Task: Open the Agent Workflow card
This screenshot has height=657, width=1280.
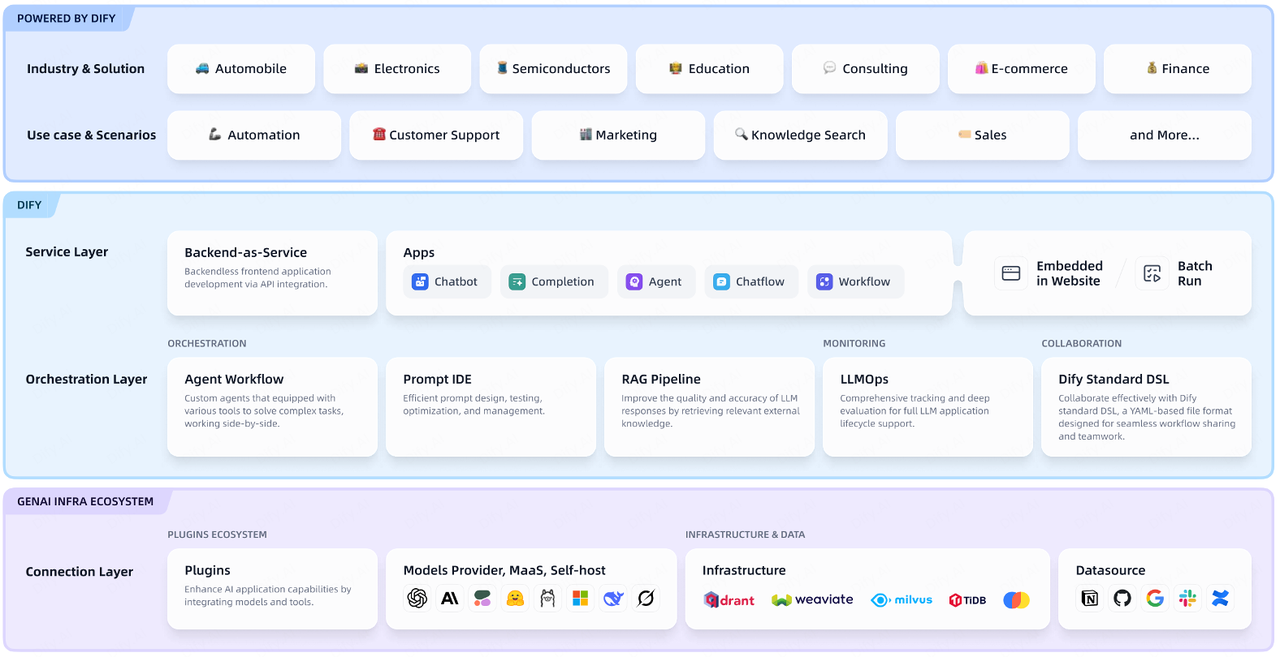Action: 272,407
